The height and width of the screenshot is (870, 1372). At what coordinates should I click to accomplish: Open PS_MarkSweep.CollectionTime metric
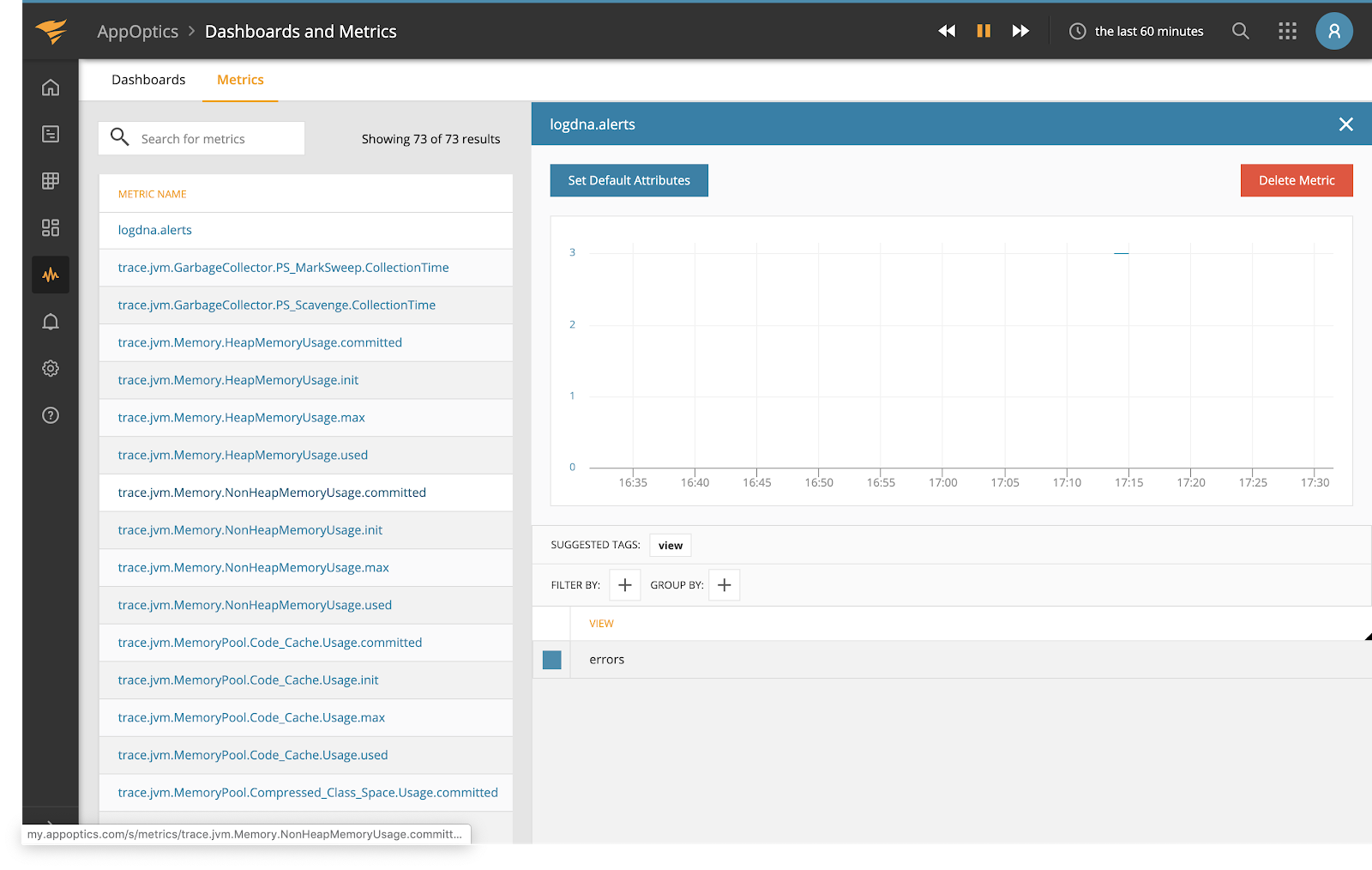pyautogui.click(x=284, y=268)
